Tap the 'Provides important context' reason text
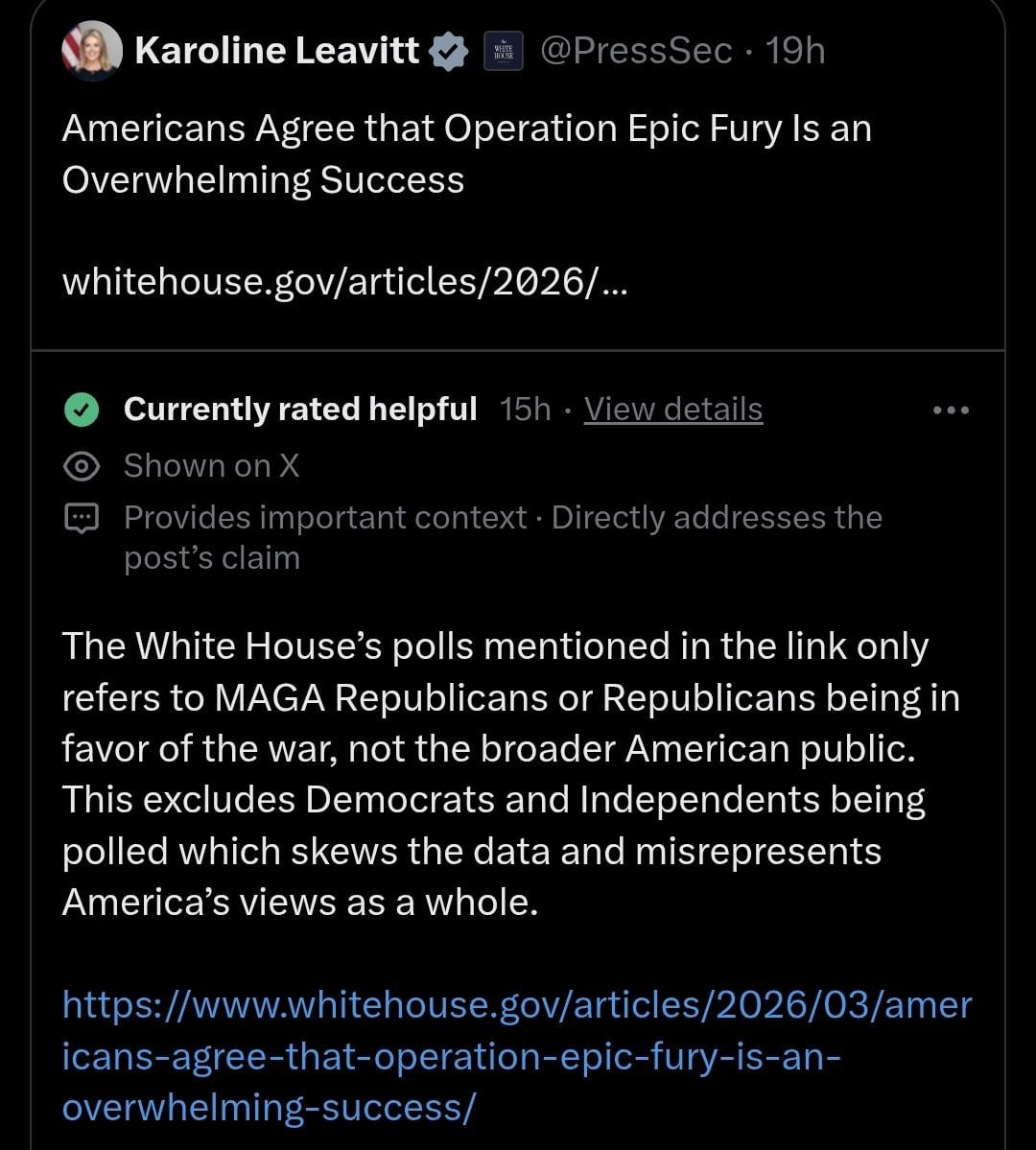 click(326, 518)
